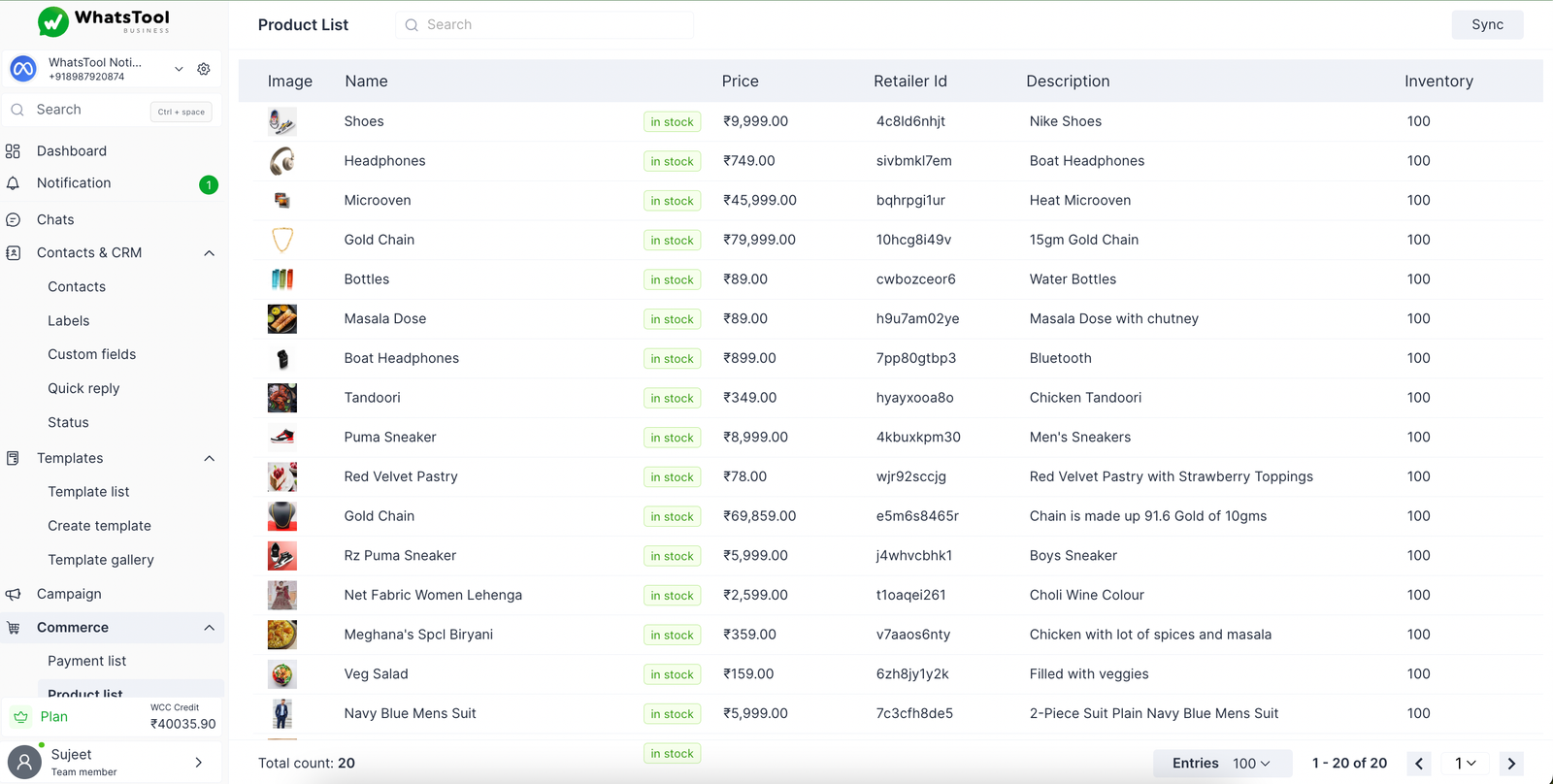Collapse the Commerce section
The width and height of the screenshot is (1553, 784).
209,628
